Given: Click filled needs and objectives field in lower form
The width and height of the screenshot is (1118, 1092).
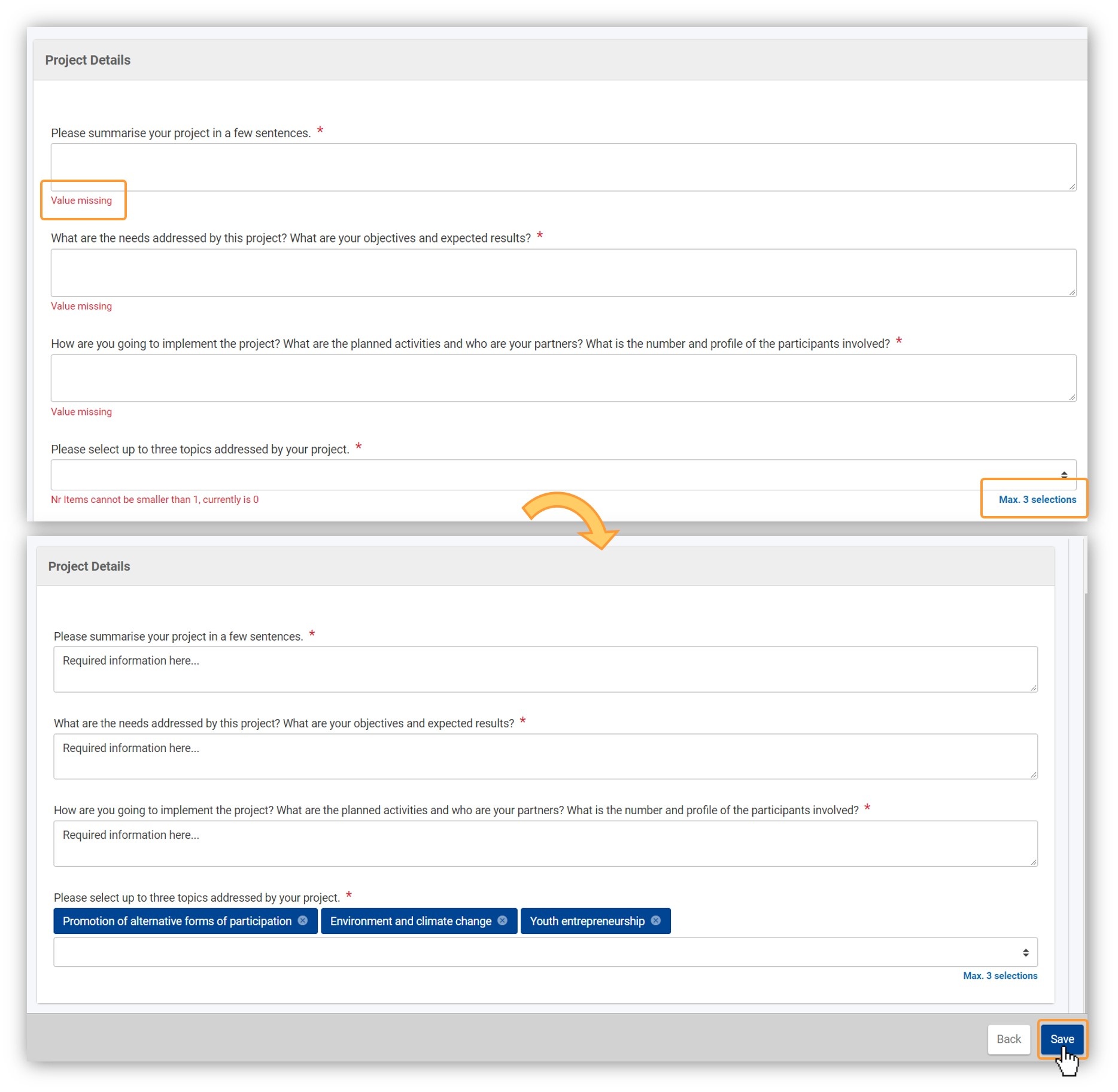Looking at the screenshot, I should [x=545, y=757].
